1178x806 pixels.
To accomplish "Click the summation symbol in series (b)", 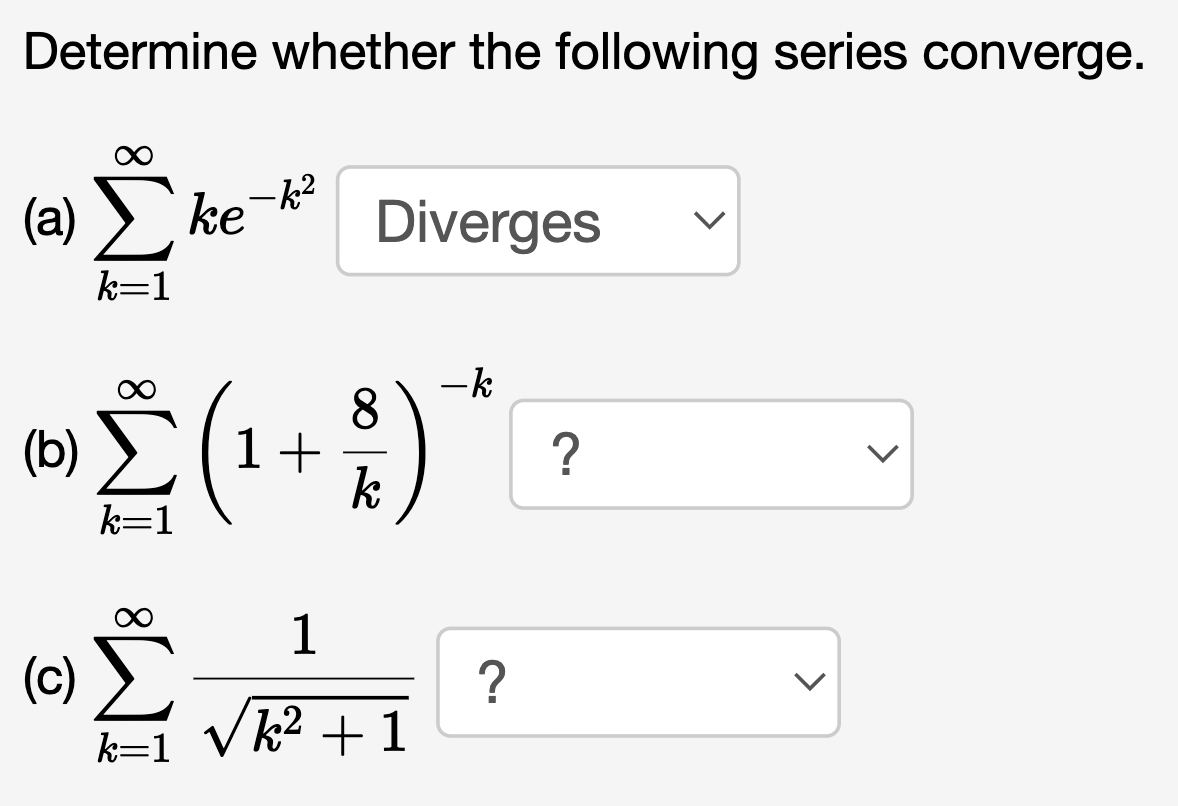I will (136, 452).
